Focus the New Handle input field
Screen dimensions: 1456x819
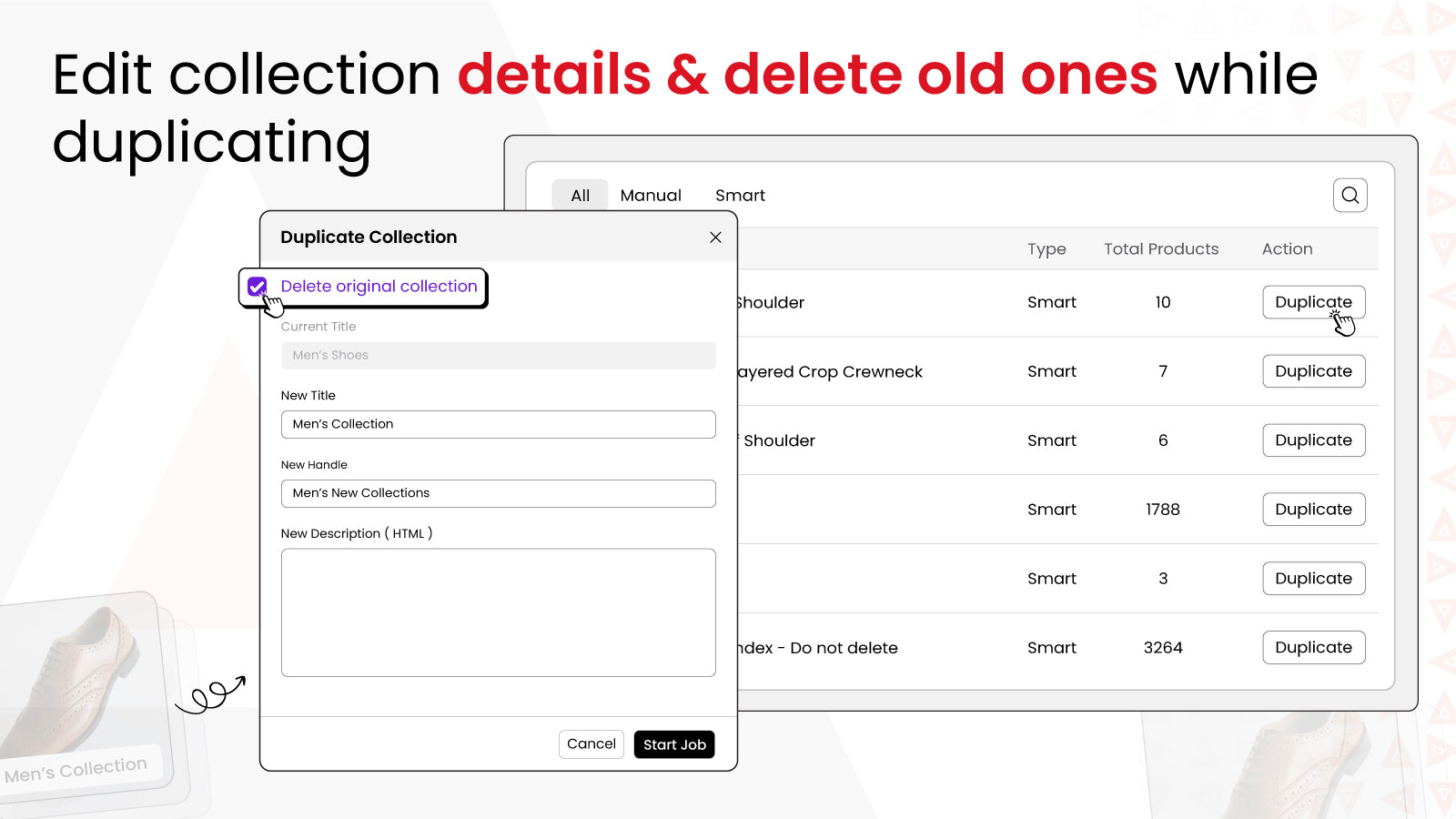(499, 493)
